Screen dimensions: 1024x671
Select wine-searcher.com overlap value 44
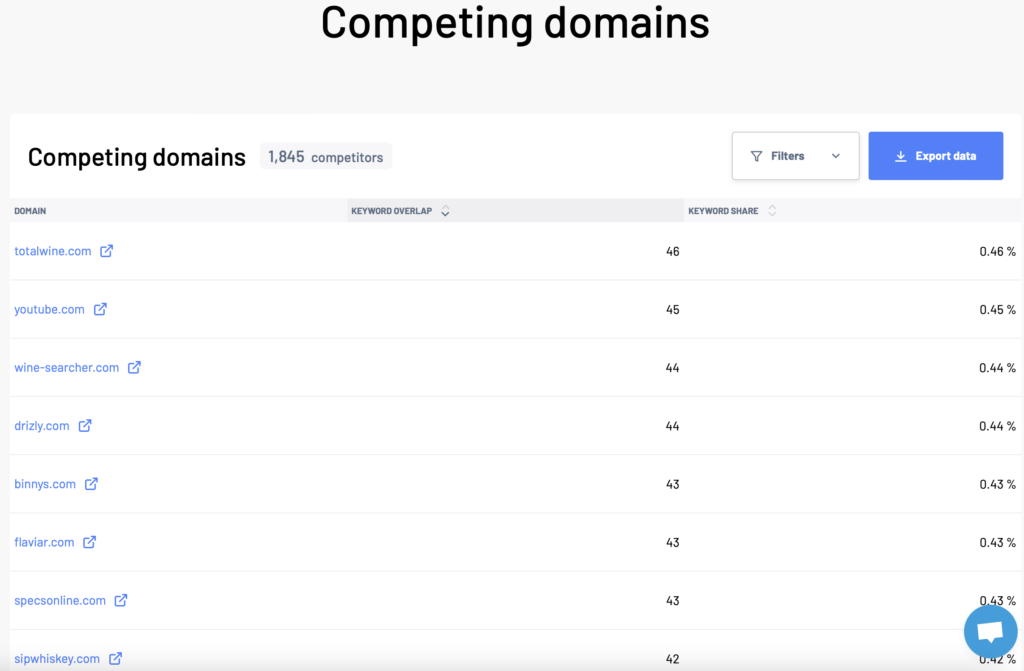point(673,368)
